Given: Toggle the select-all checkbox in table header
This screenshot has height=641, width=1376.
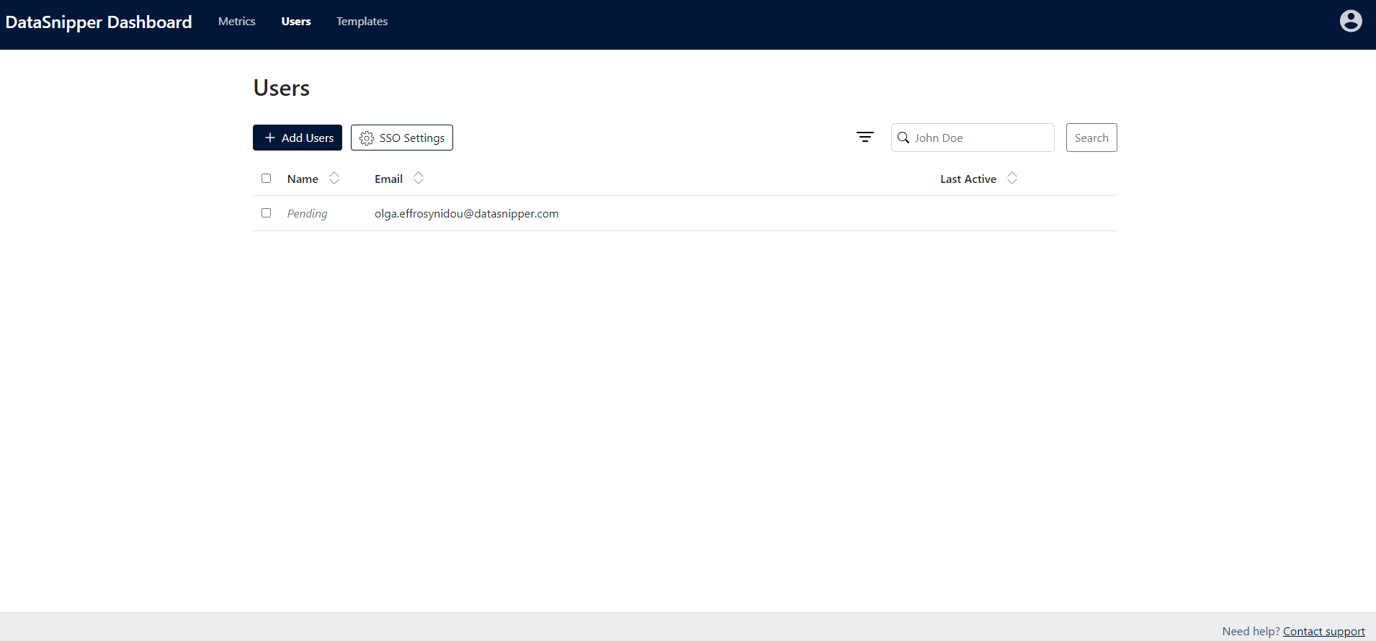Looking at the screenshot, I should [266, 177].
